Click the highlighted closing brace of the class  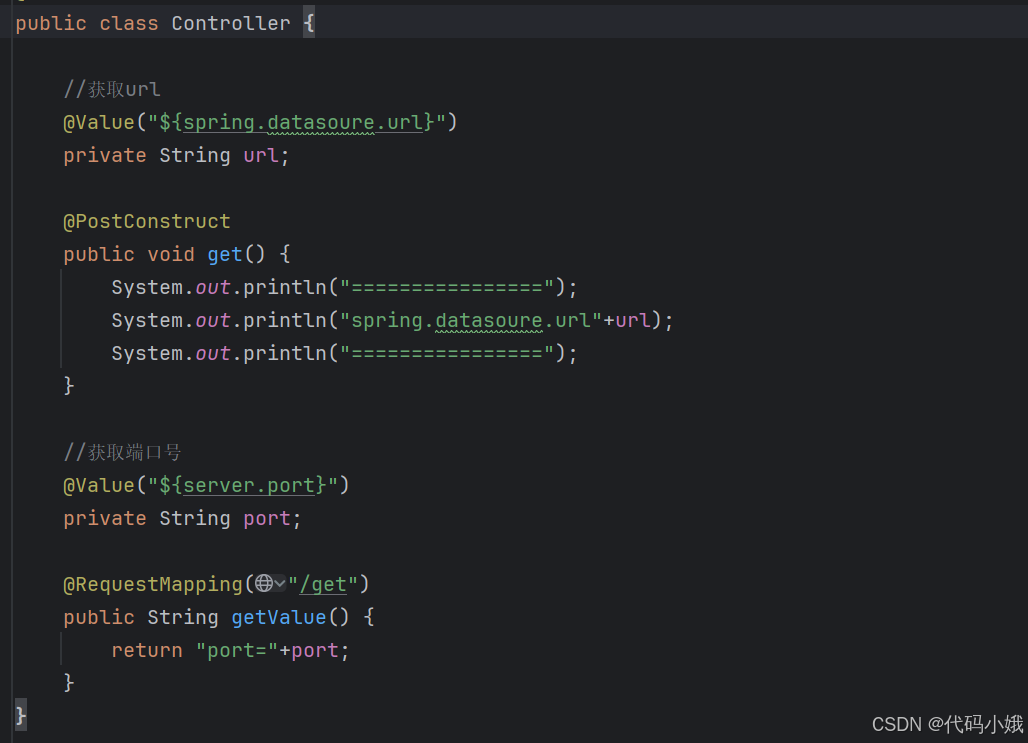click(x=21, y=715)
